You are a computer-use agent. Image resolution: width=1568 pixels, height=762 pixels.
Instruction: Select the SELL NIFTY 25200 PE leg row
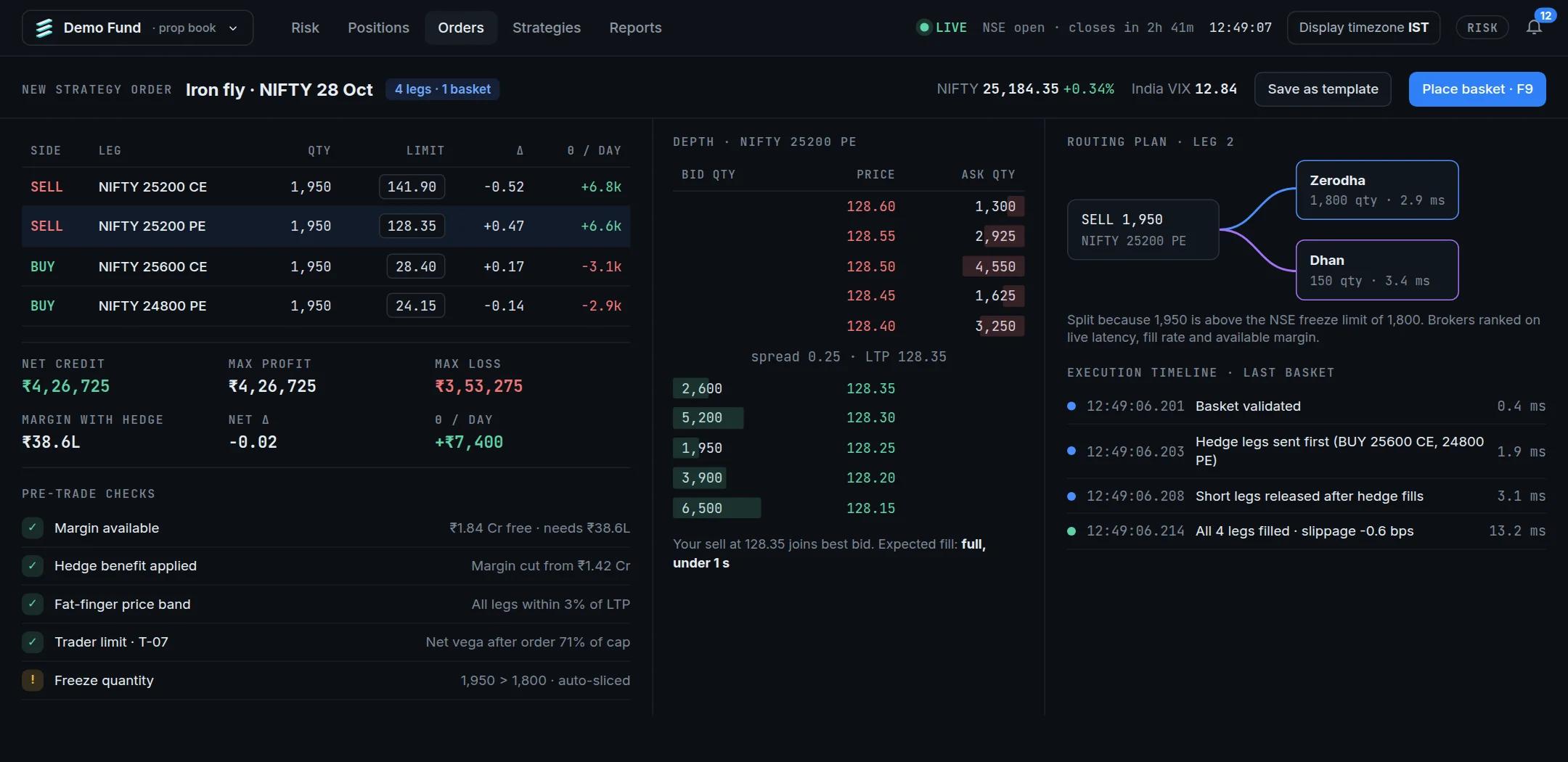point(326,226)
